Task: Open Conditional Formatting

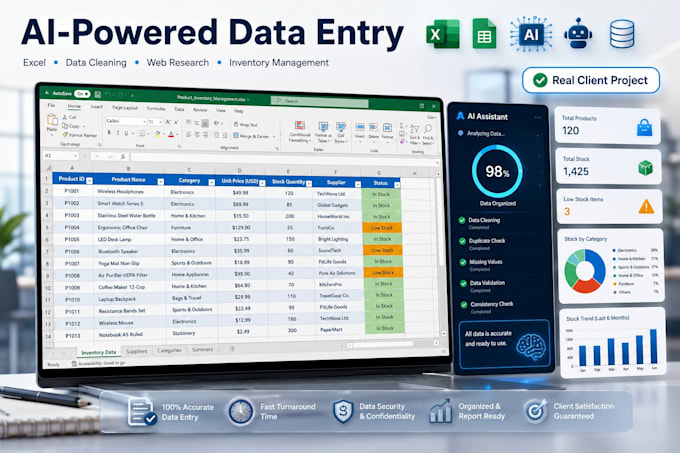Action: 299,131
